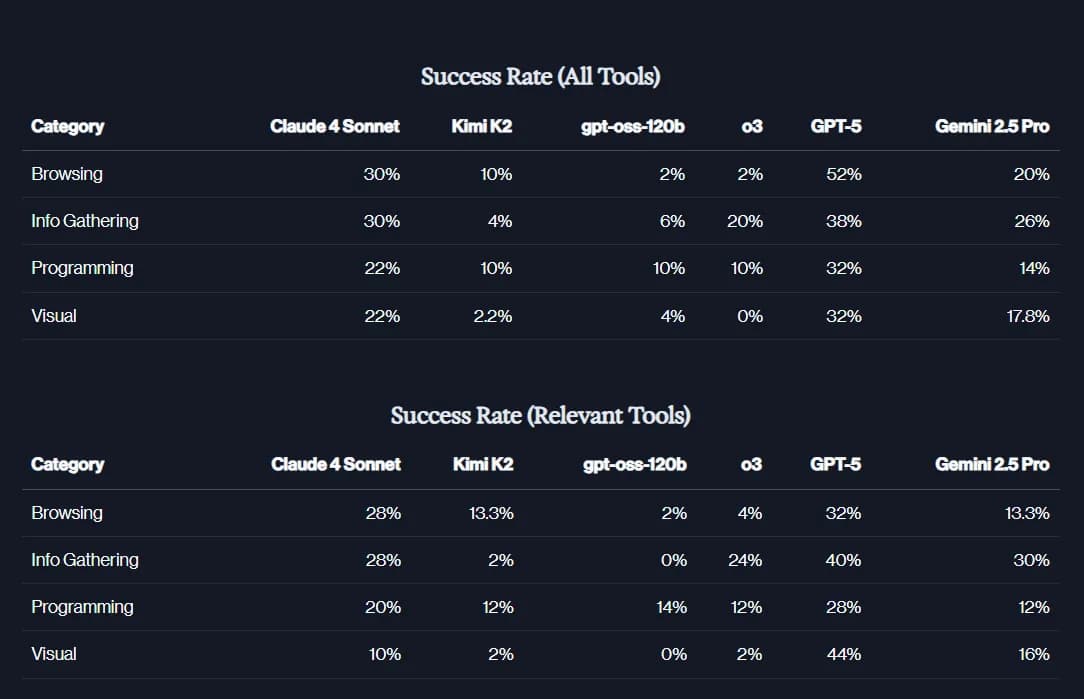1084x699 pixels.
Task: Select the gpt-oss-120b column header in All Tools table
Action: (x=633, y=126)
